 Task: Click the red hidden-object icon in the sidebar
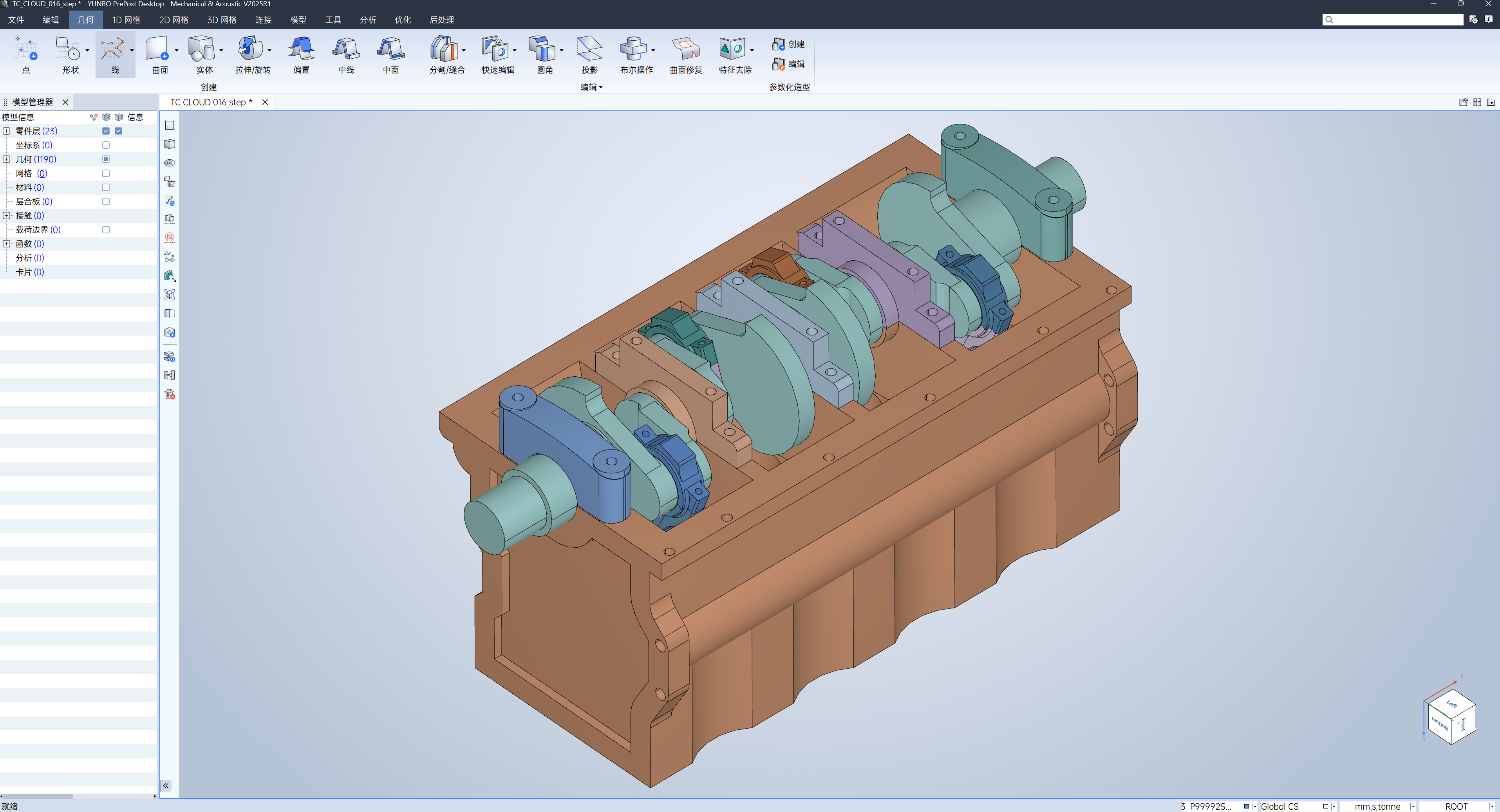point(170,238)
